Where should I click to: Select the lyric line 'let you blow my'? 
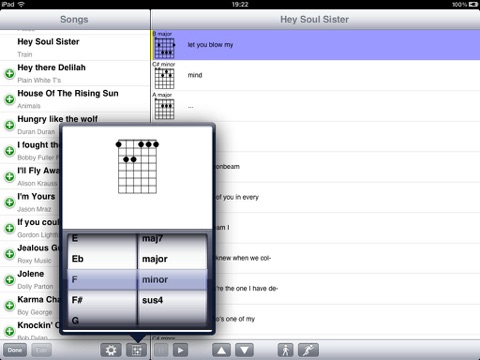pos(315,45)
